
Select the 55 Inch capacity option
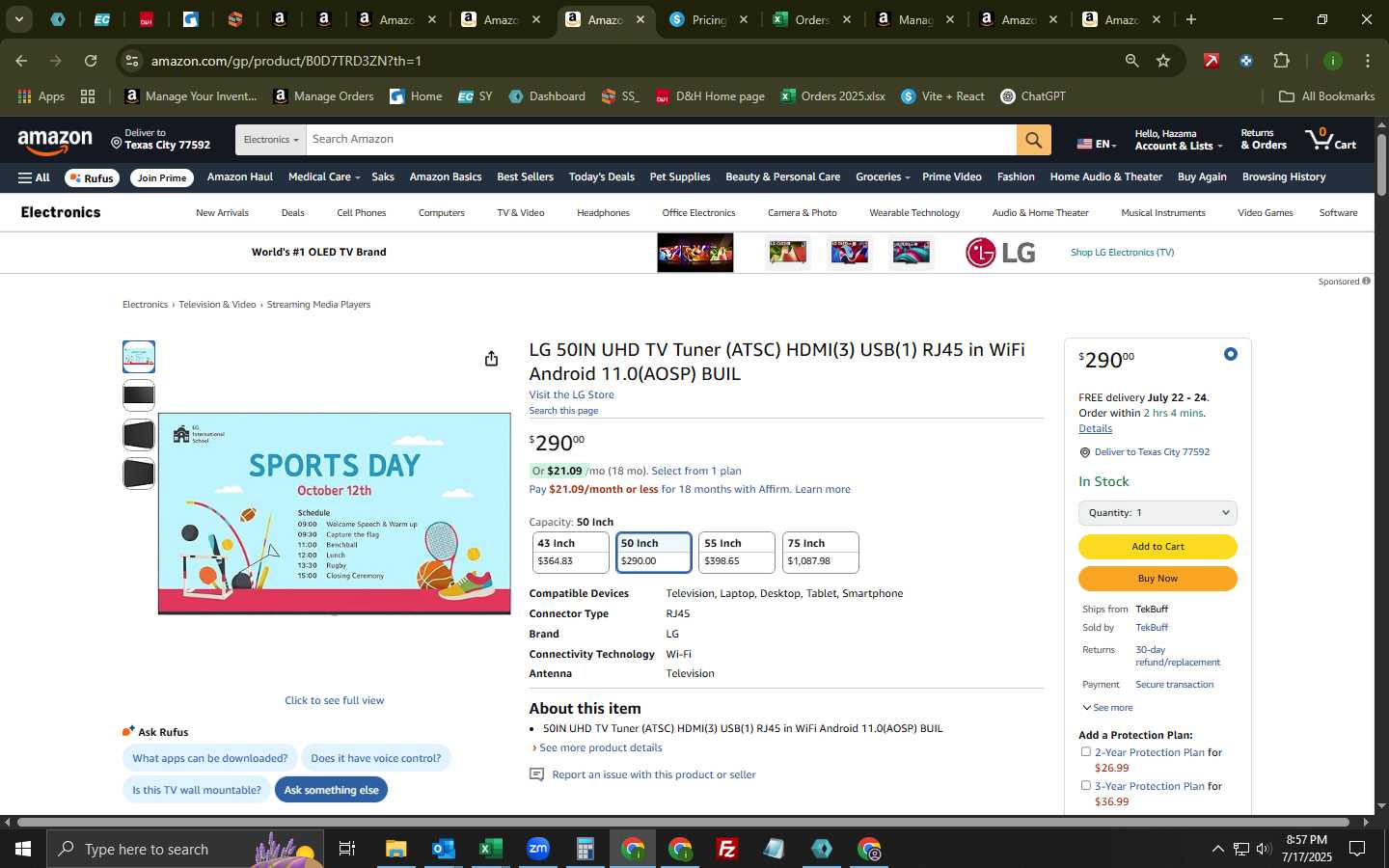[737, 553]
